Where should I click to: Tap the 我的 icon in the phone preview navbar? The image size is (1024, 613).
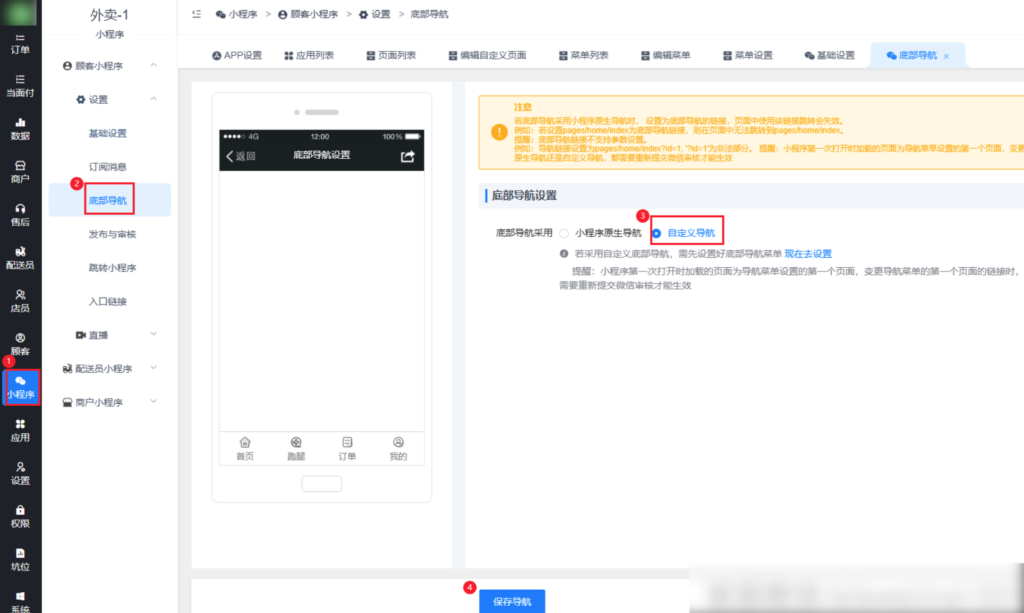398,447
